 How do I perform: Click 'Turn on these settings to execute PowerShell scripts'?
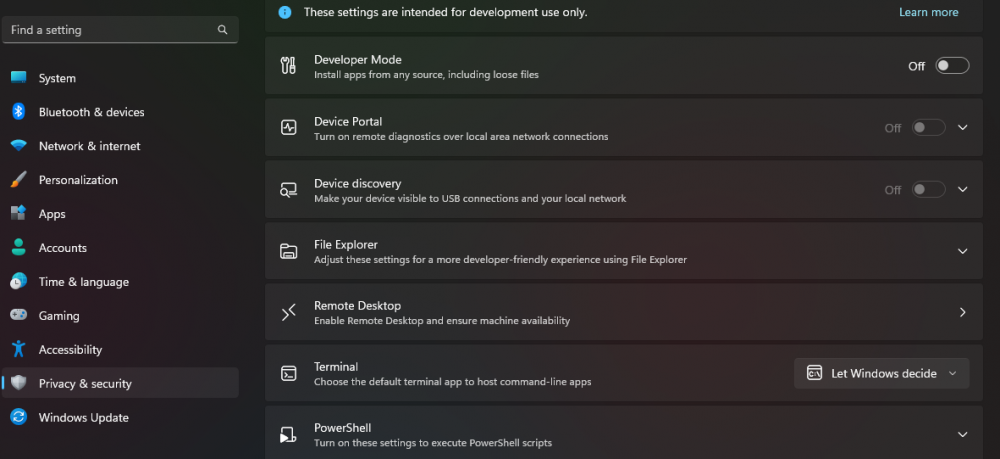tap(432, 442)
